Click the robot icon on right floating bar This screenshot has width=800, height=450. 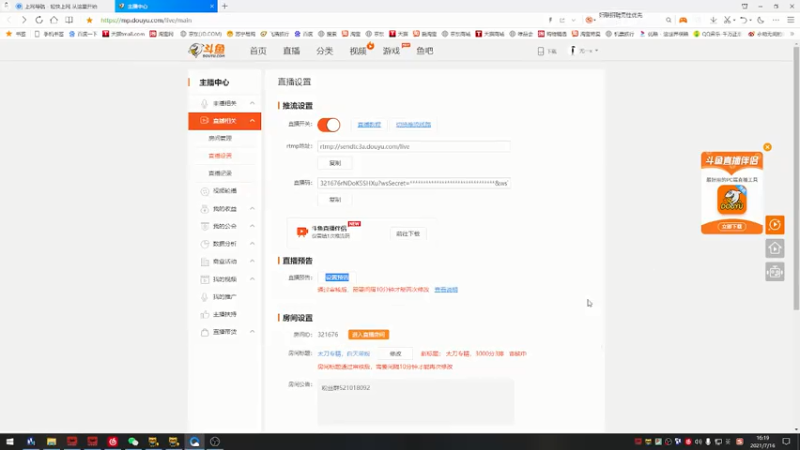pyautogui.click(x=774, y=272)
